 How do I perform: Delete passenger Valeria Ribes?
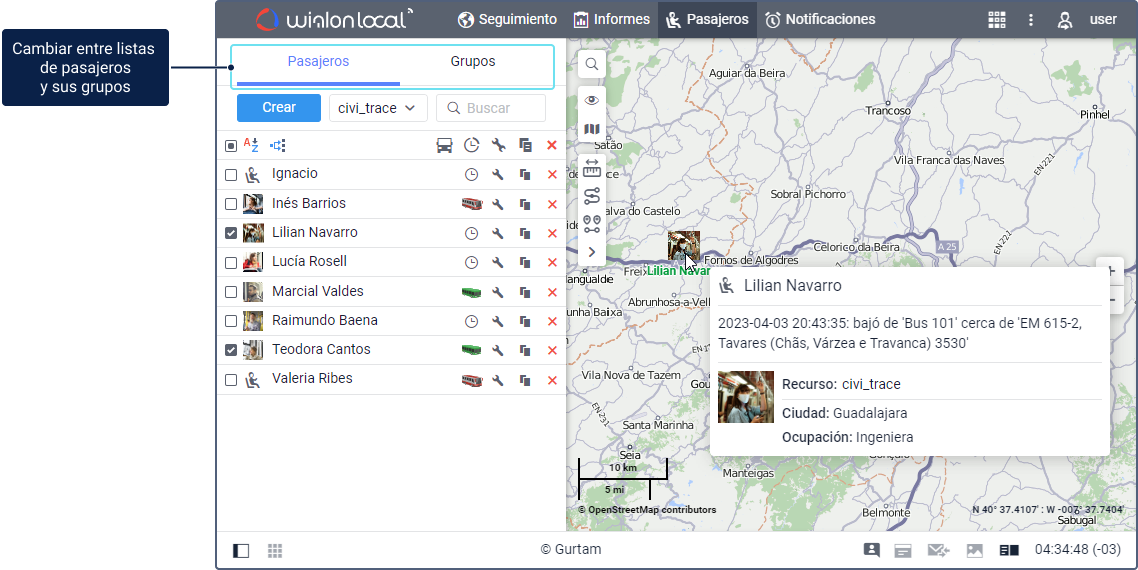[x=552, y=380]
